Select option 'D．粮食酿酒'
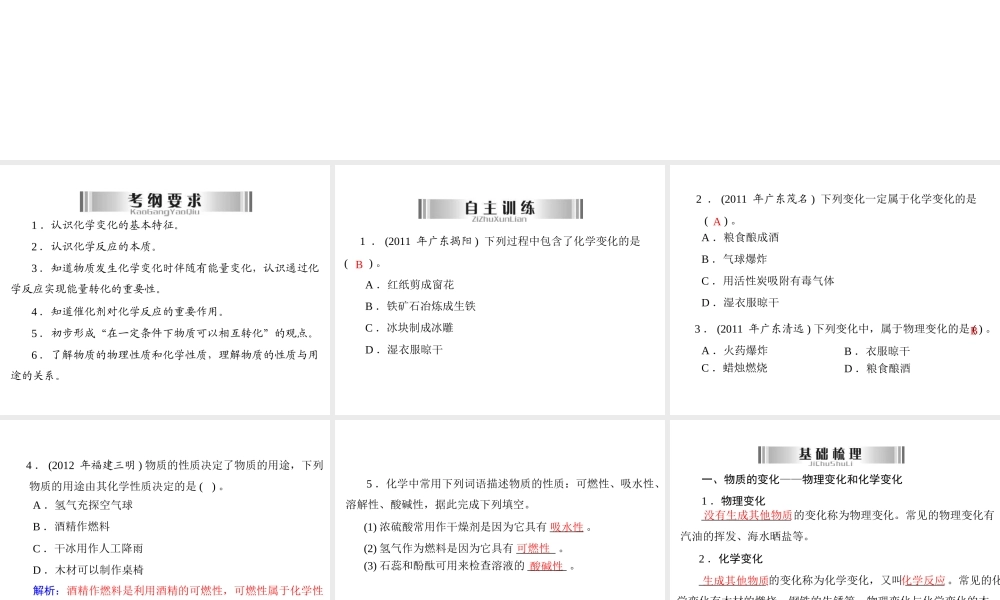This screenshot has width=1000, height=600. click(x=877, y=369)
